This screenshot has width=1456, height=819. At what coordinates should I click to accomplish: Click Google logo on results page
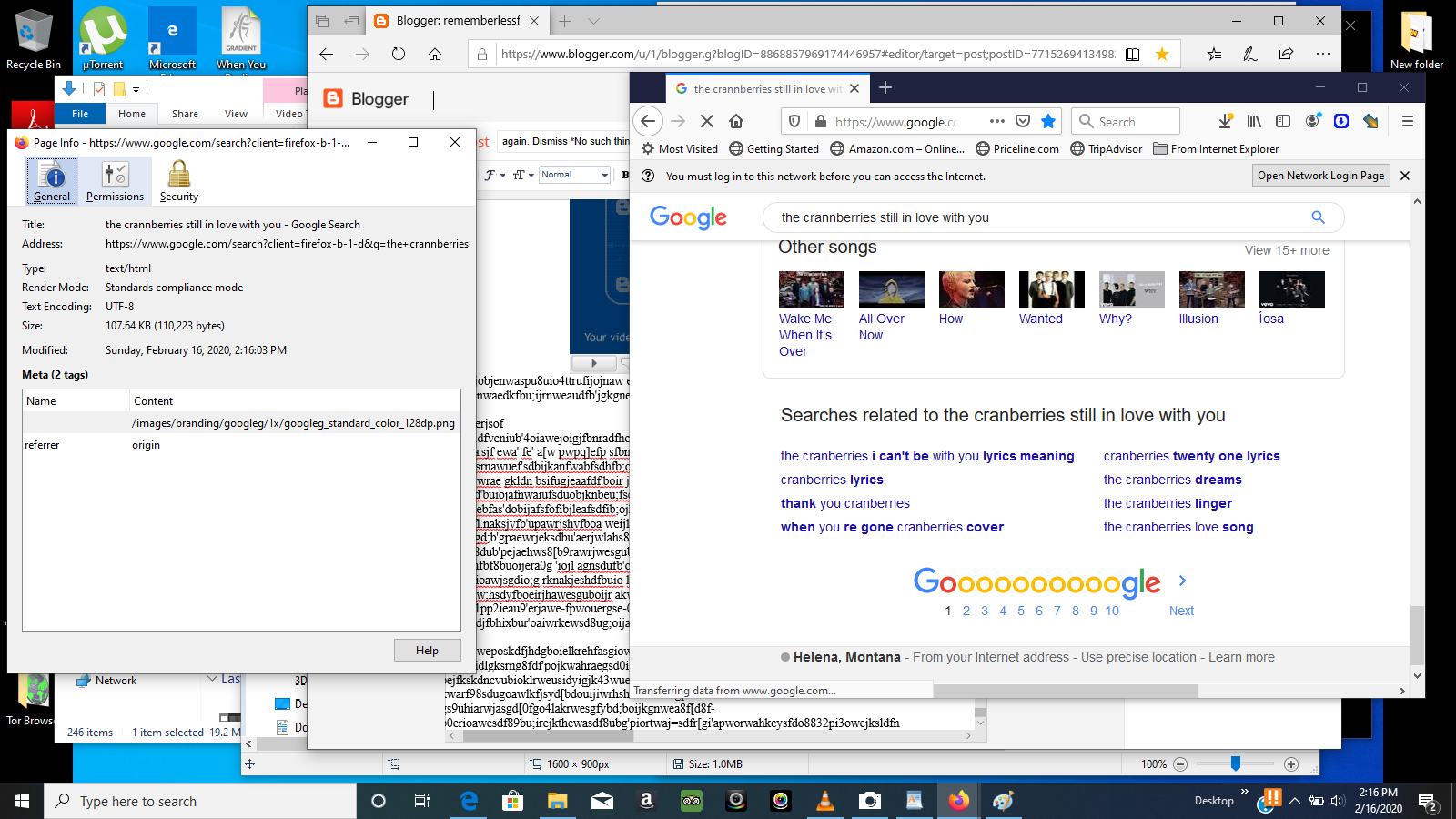pos(688,217)
